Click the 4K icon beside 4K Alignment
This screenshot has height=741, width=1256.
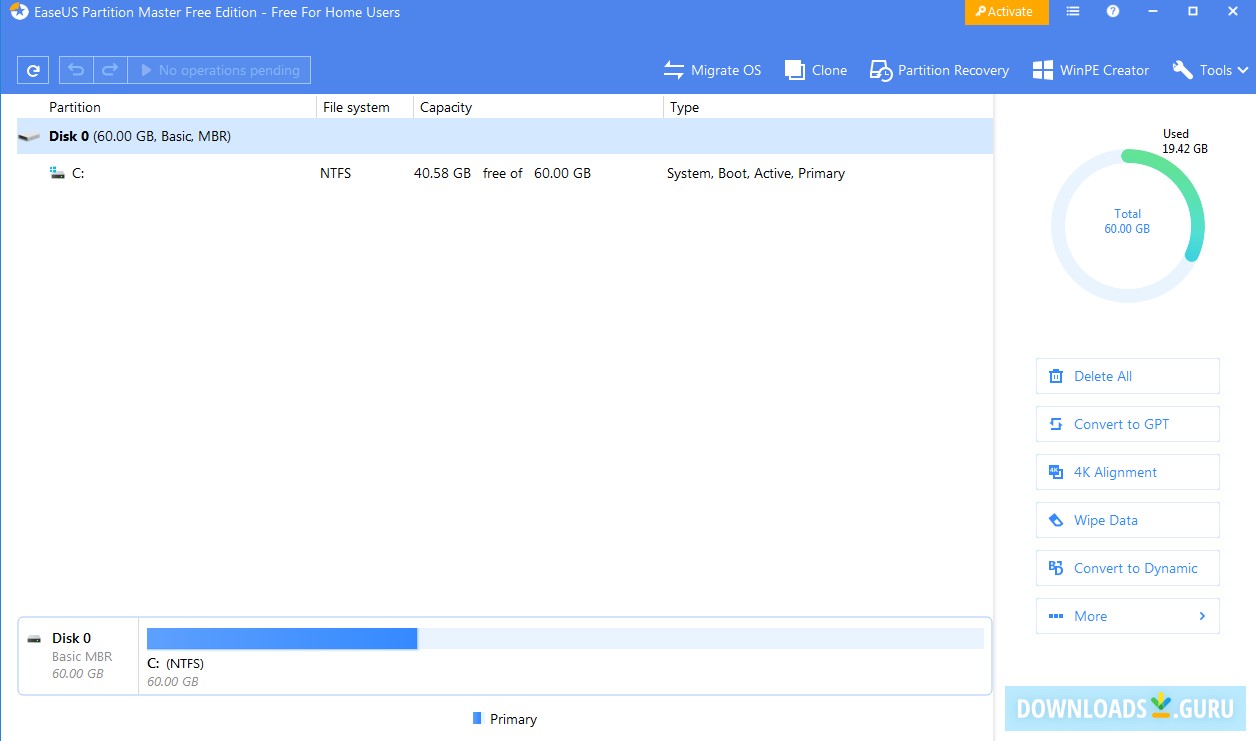(x=1055, y=472)
